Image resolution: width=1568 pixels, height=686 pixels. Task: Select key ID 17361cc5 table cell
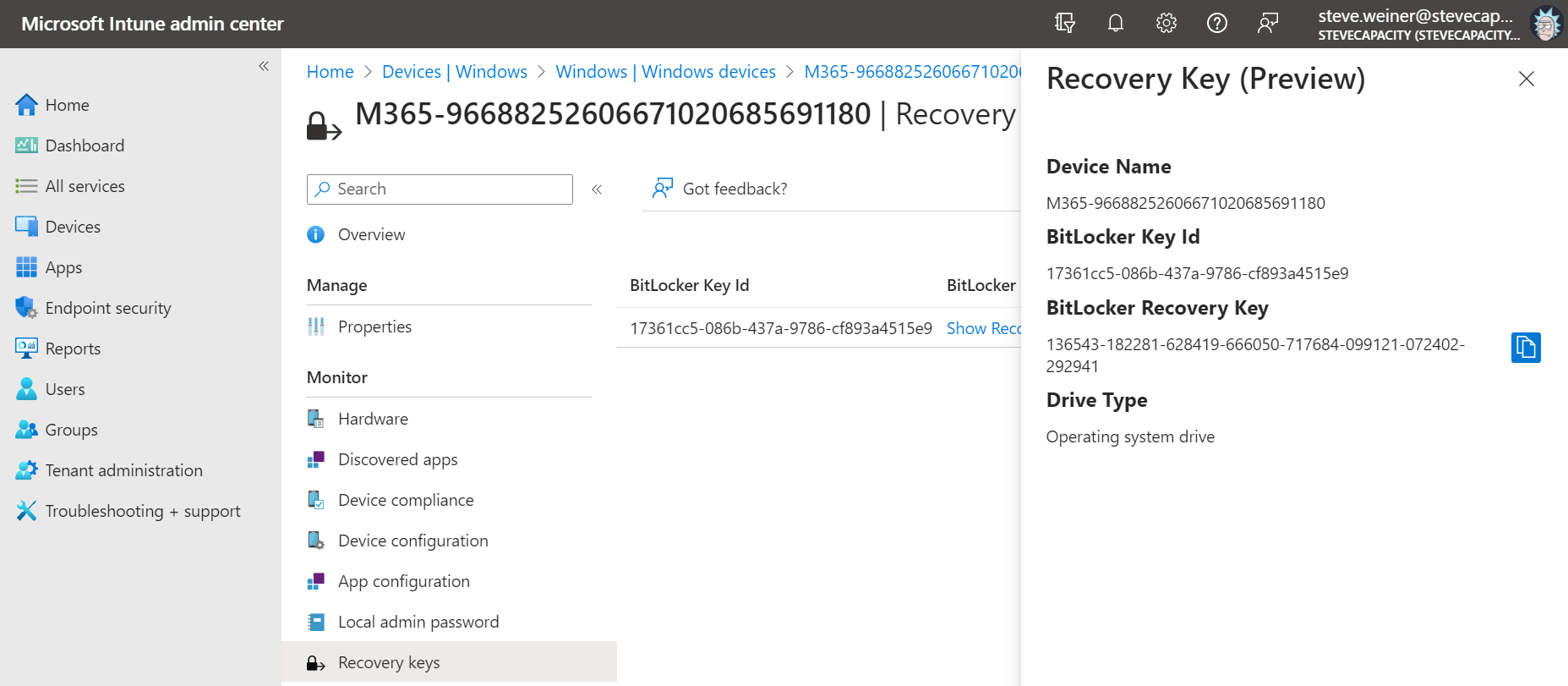pos(781,328)
